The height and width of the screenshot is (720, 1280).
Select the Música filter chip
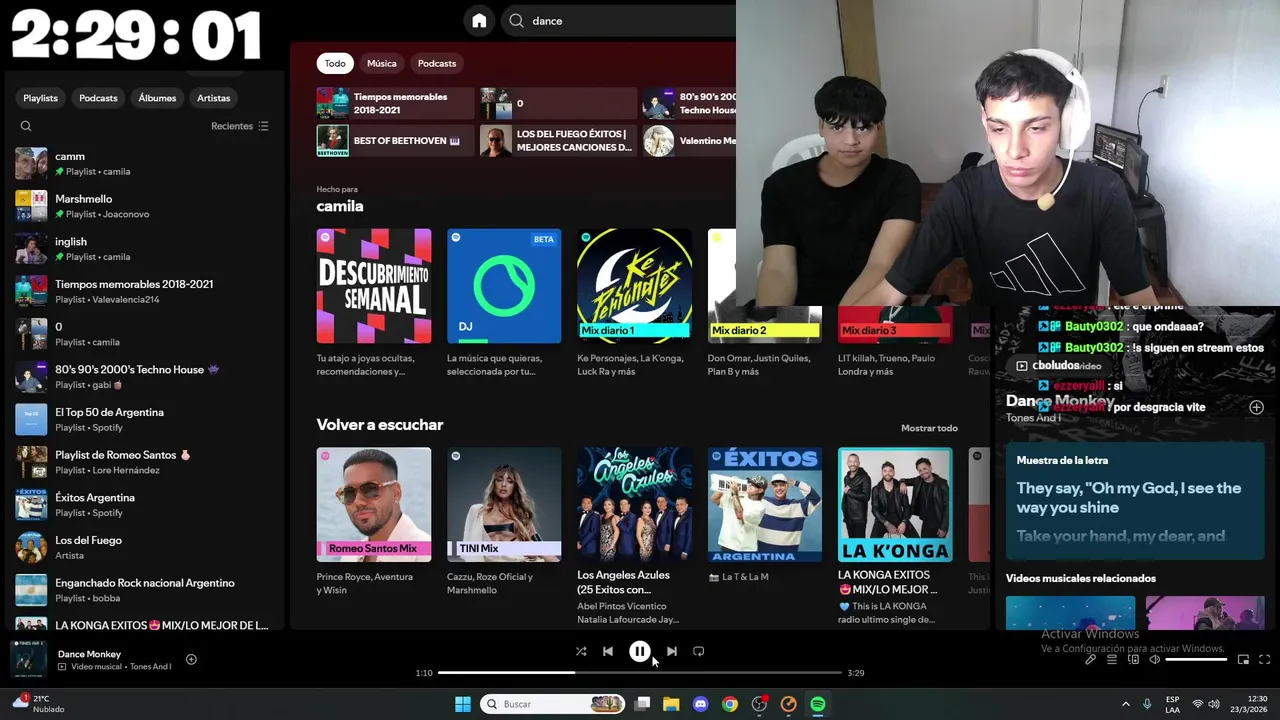(x=382, y=63)
